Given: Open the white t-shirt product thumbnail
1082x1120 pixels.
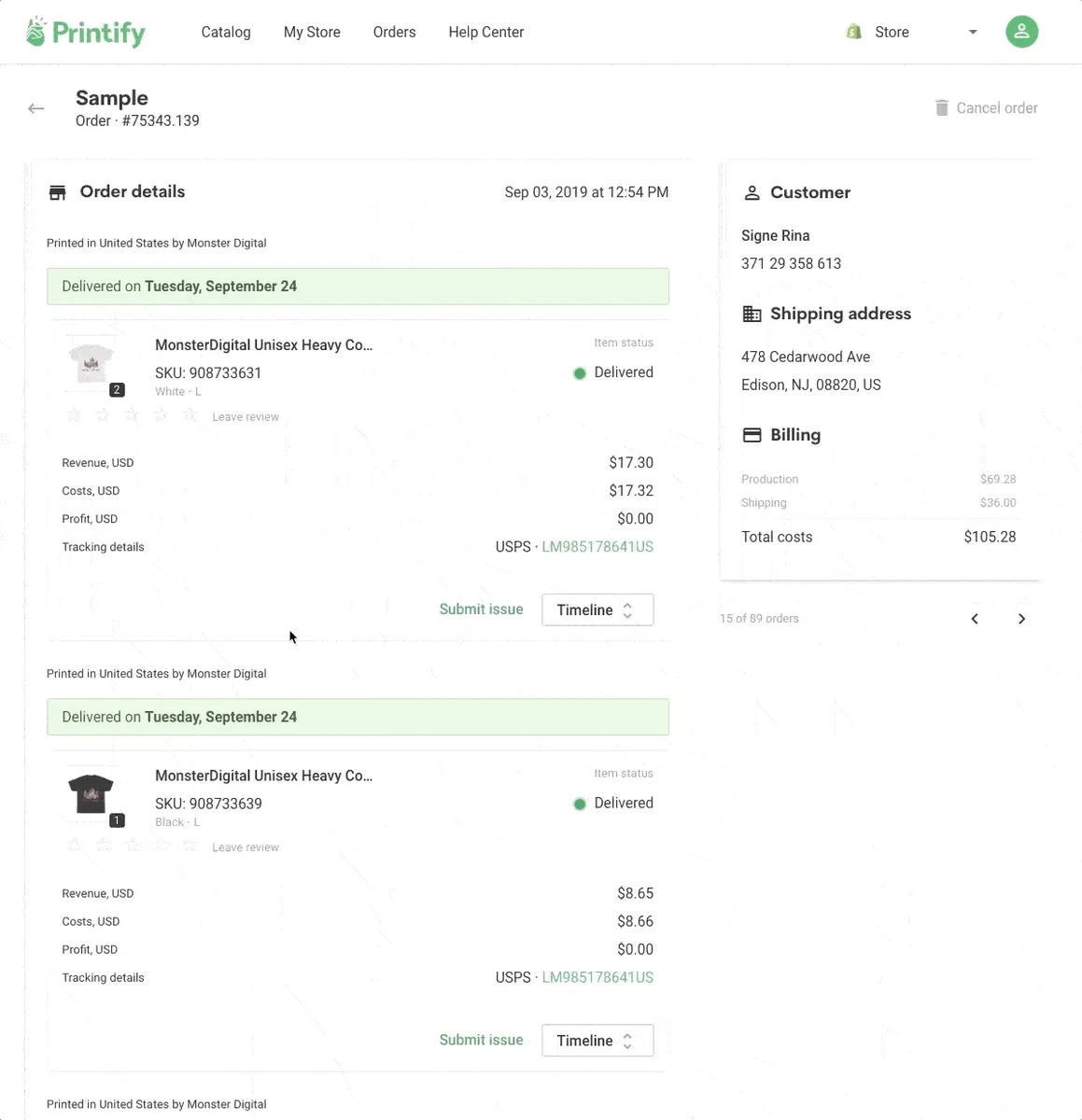Looking at the screenshot, I should pyautogui.click(x=91, y=364).
